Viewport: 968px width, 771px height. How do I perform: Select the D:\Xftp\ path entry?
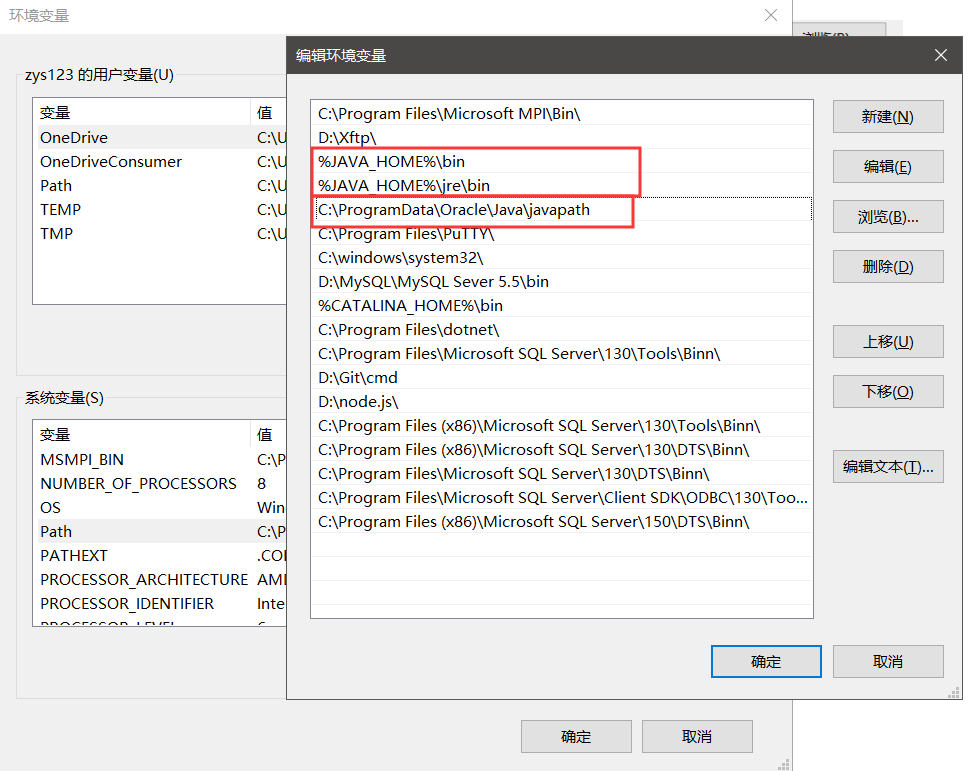[562, 138]
